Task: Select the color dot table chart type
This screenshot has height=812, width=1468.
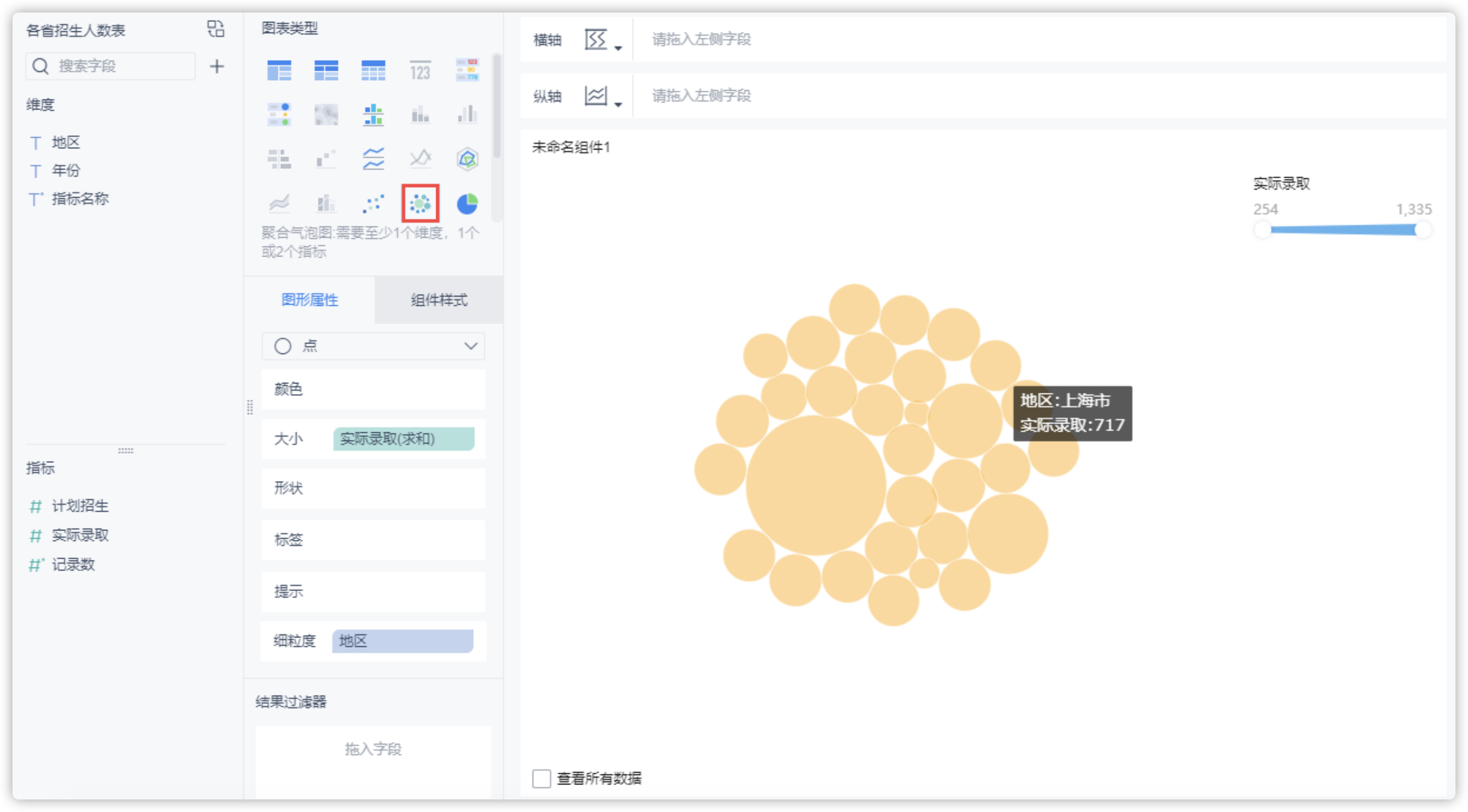Action: 279,114
